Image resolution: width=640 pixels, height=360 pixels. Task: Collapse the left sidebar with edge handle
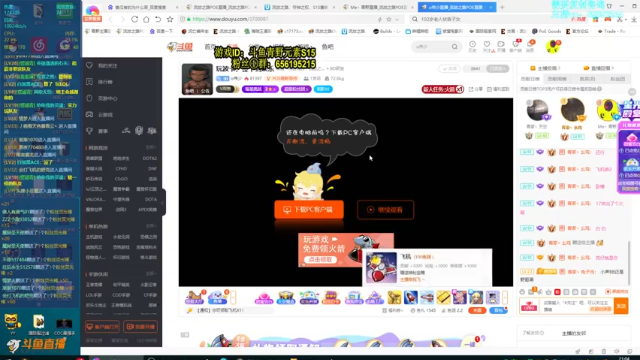click(163, 202)
